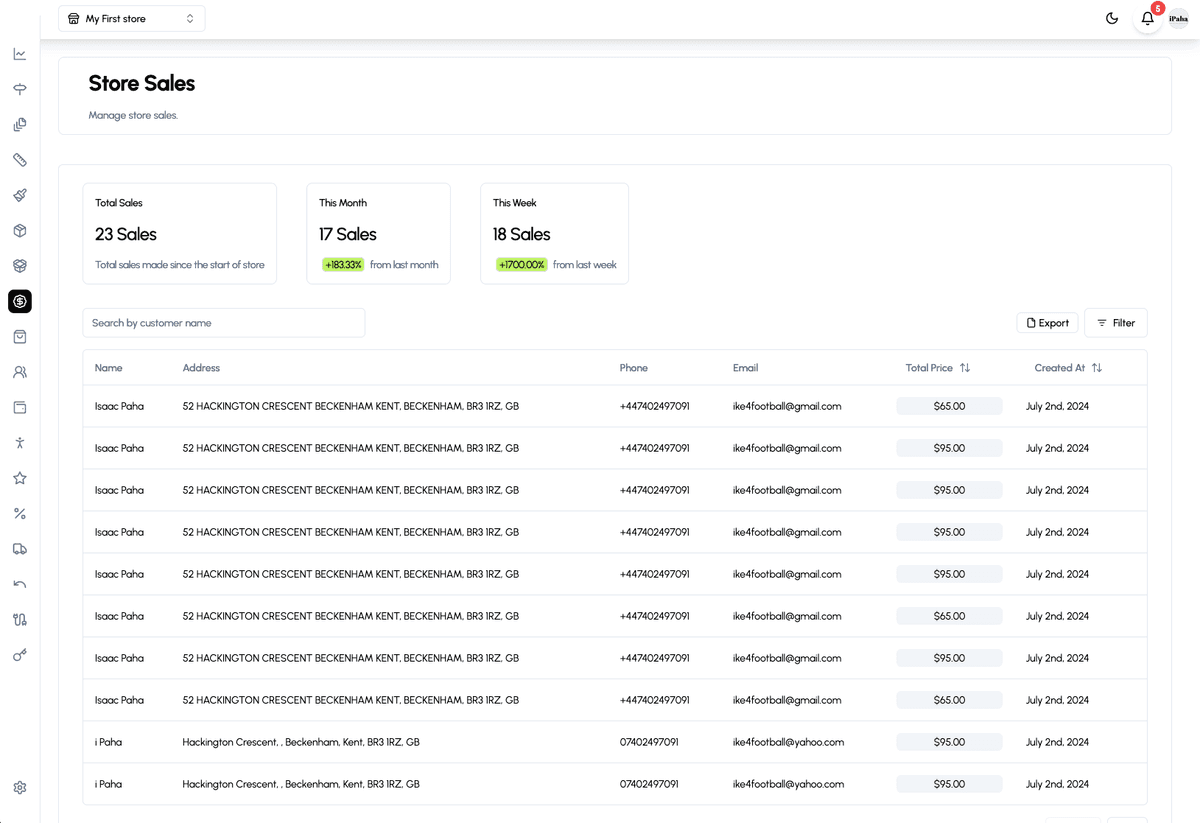The width and height of the screenshot is (1200, 823).
Task: Open the iPaha profile avatar menu
Action: [x=1177, y=18]
